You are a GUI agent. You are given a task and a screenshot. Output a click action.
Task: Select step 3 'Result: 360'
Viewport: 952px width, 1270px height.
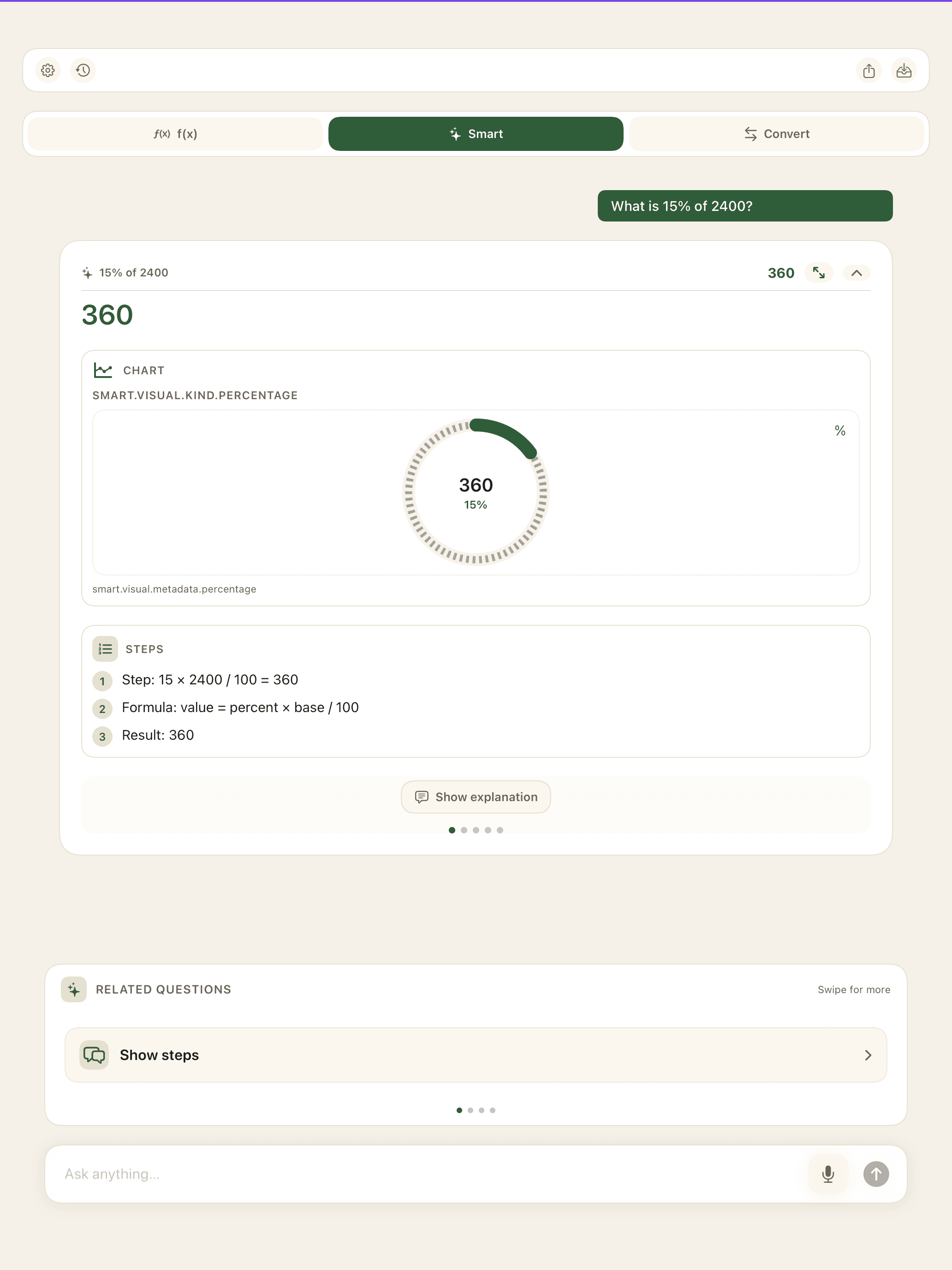coord(158,736)
